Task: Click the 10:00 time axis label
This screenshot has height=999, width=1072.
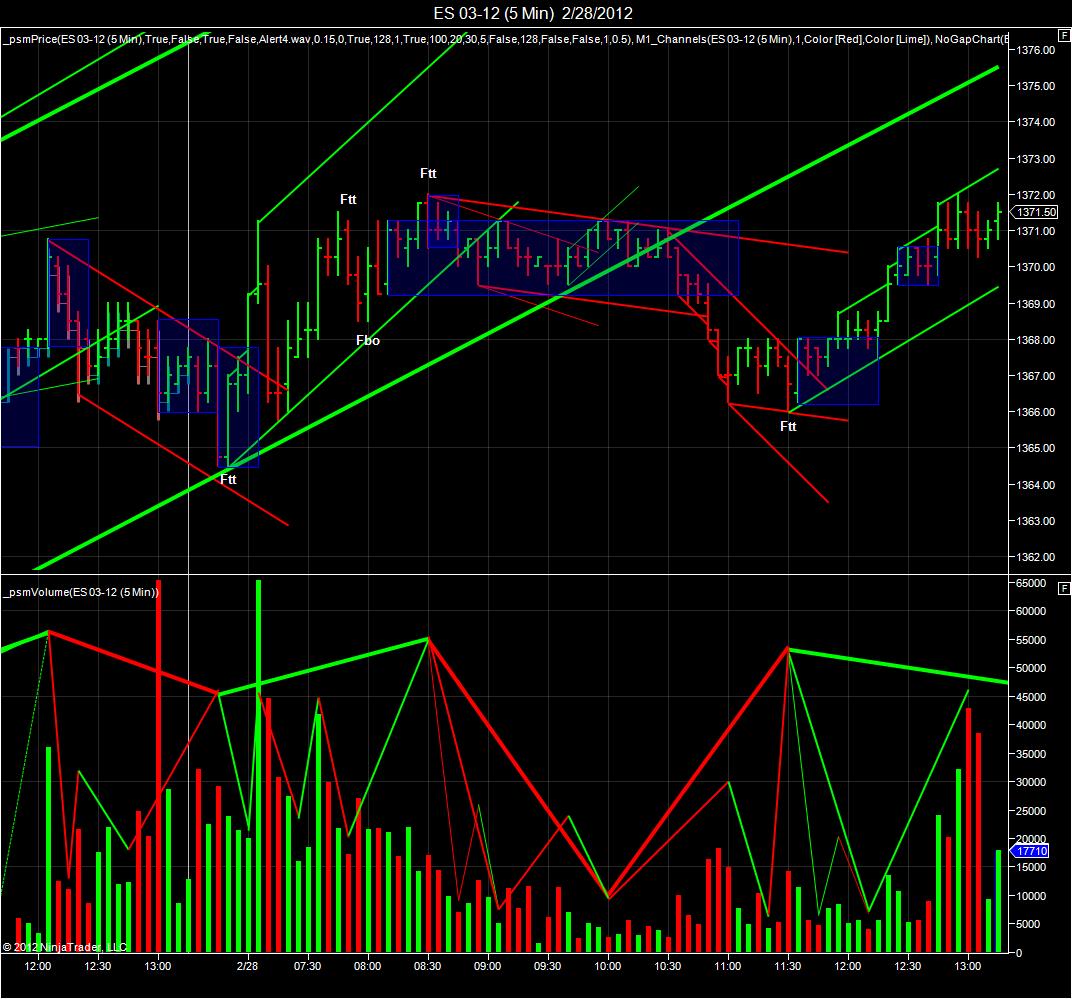Action: click(x=608, y=966)
